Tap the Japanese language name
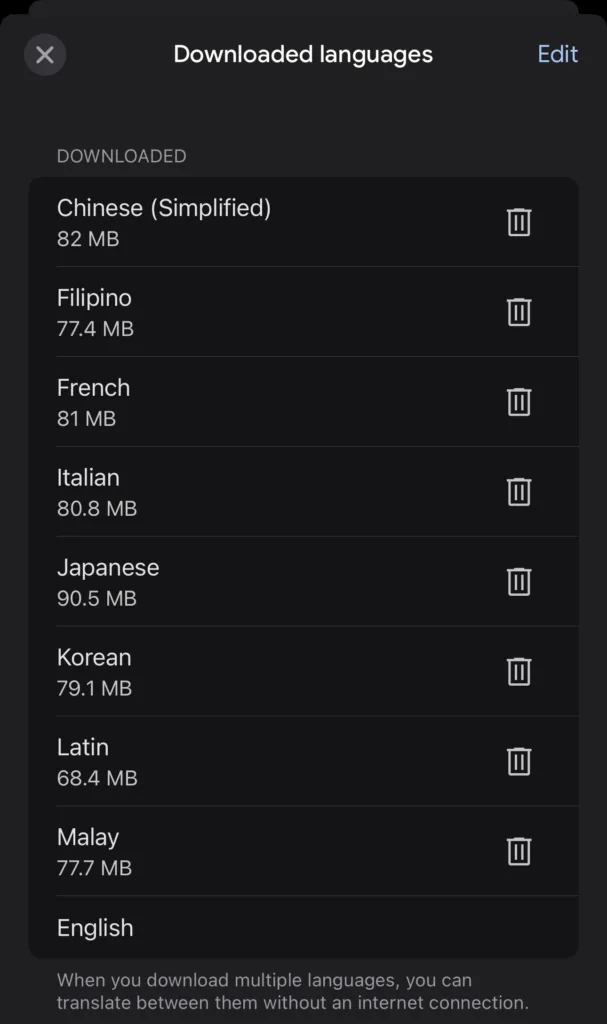 tap(108, 568)
